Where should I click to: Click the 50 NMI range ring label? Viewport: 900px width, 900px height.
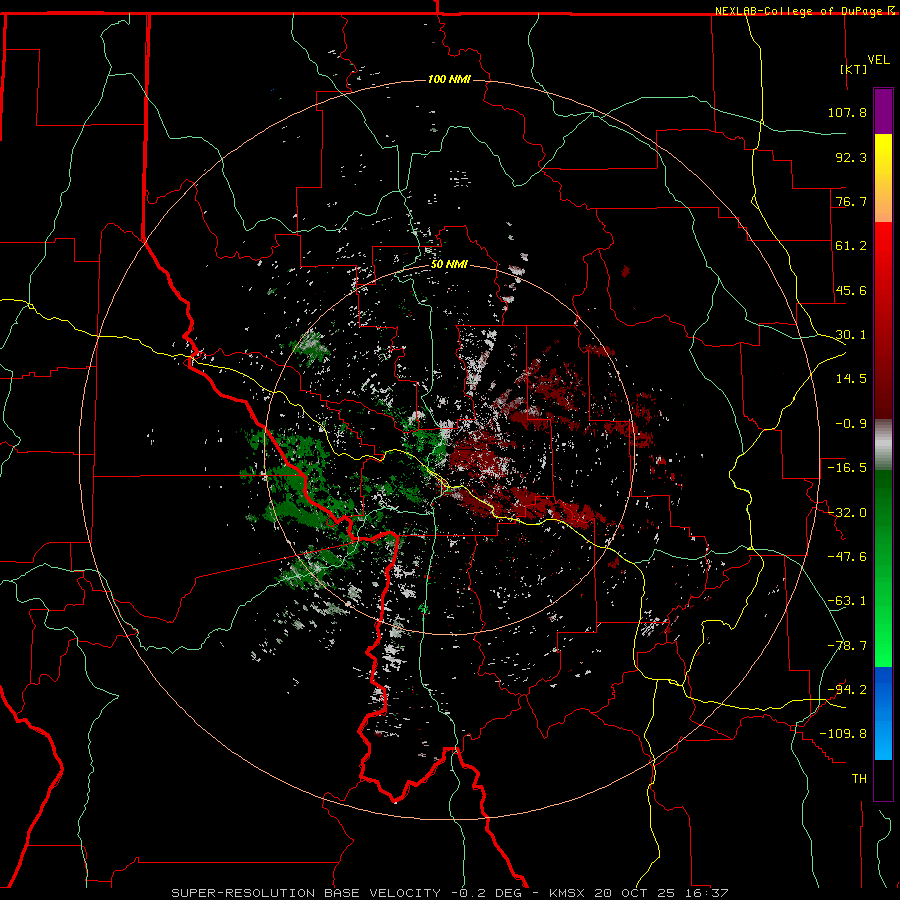point(449,265)
